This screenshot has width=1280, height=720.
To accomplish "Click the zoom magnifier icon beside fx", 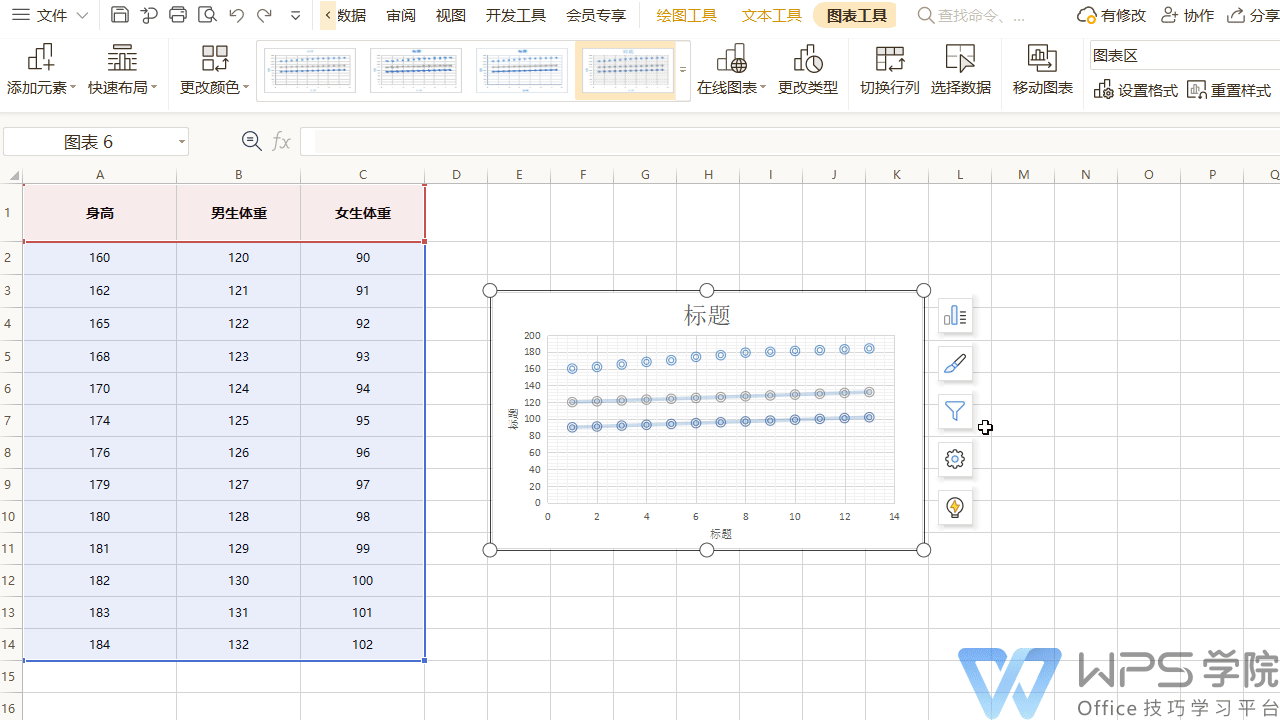I will (252, 142).
